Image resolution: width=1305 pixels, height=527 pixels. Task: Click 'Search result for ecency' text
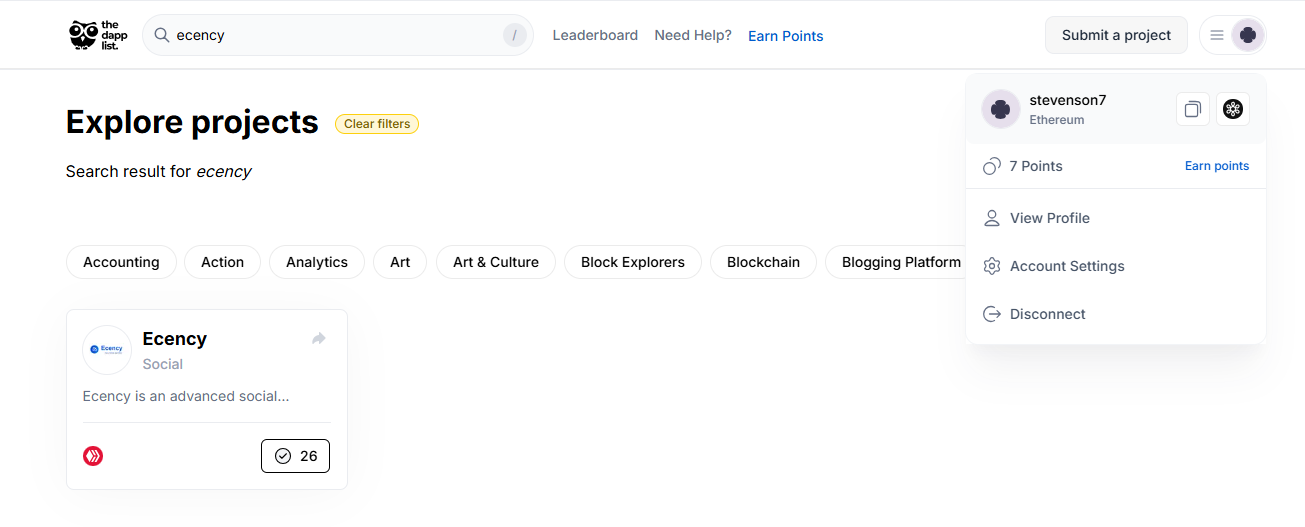click(x=159, y=171)
